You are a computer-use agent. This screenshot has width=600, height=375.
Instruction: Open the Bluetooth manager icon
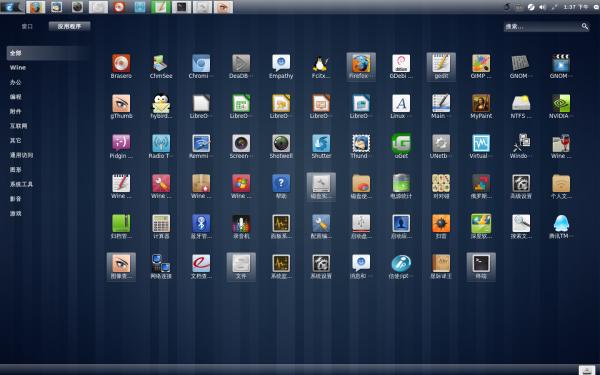201,227
